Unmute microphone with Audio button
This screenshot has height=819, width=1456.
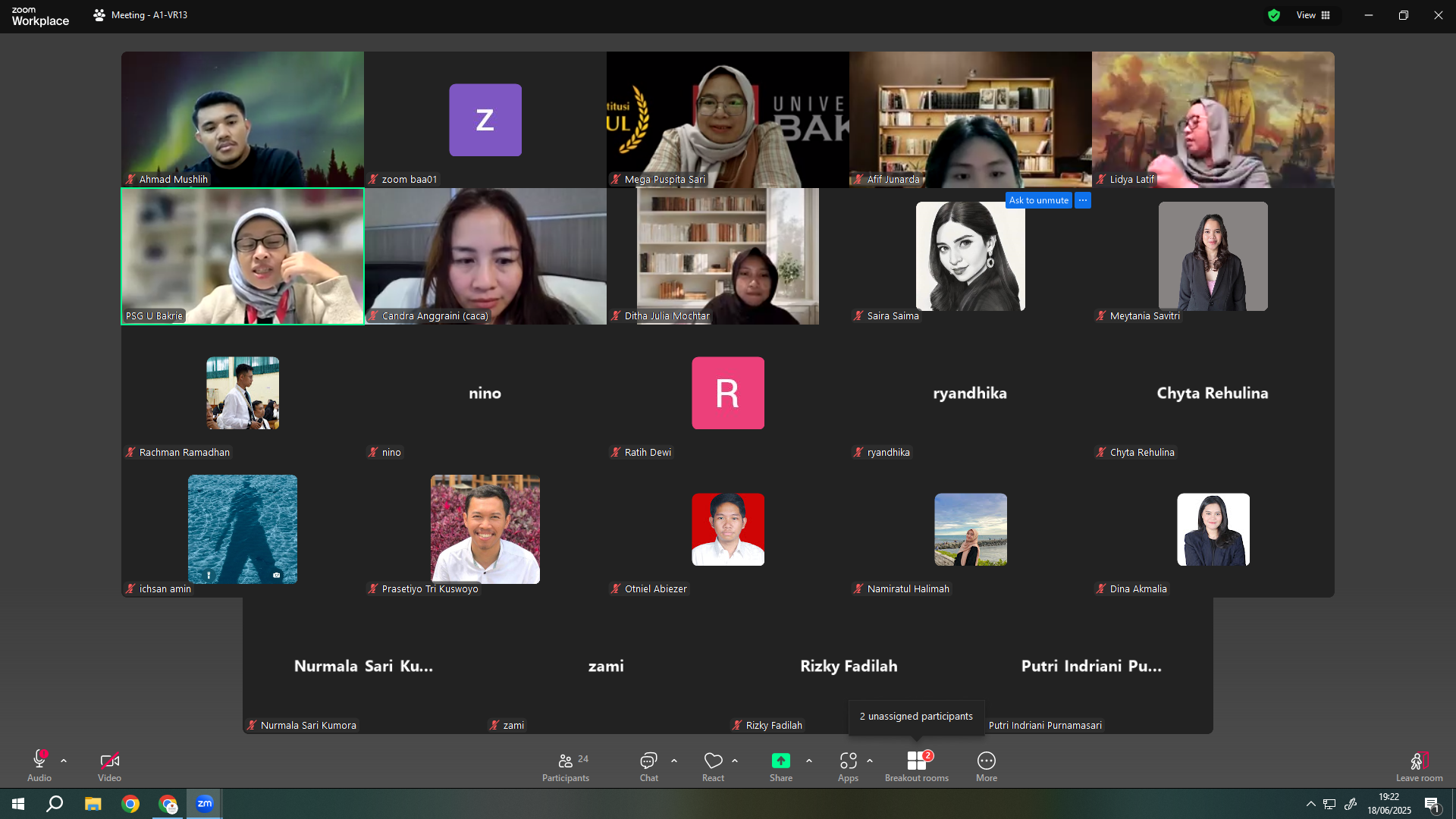coord(39,766)
